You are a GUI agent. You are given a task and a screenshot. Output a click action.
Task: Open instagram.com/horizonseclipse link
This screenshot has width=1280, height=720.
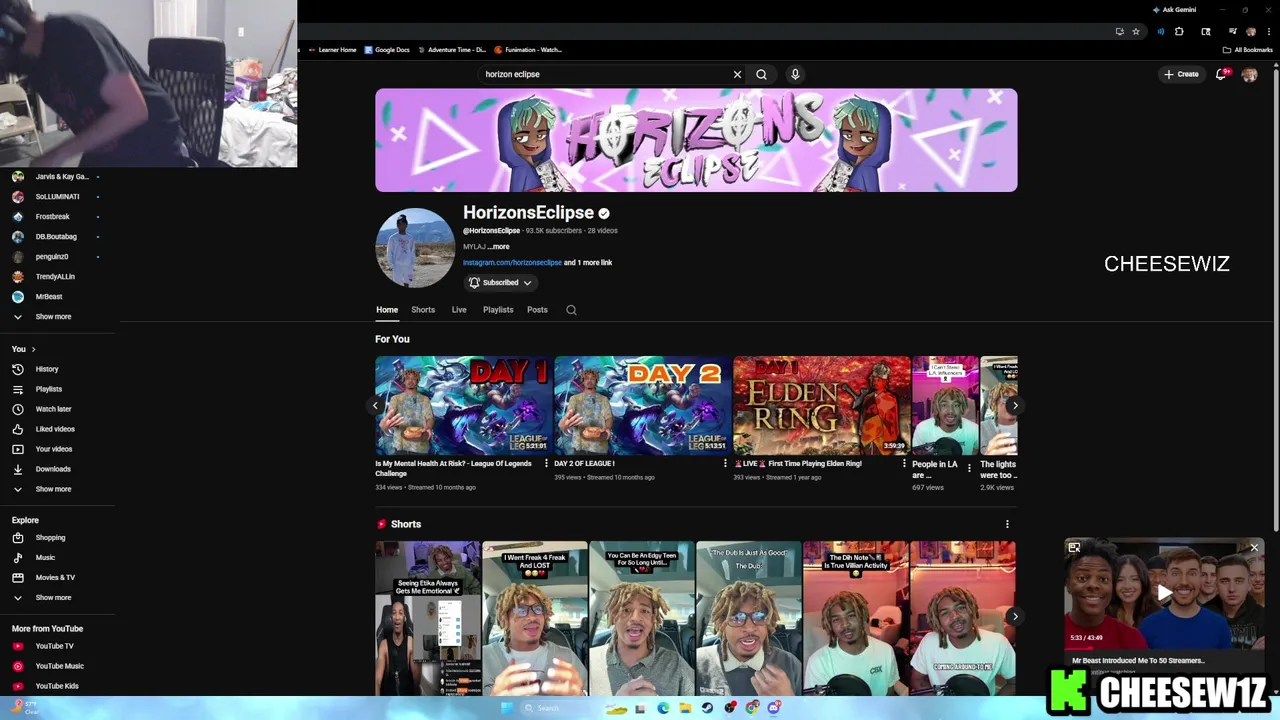(512, 263)
